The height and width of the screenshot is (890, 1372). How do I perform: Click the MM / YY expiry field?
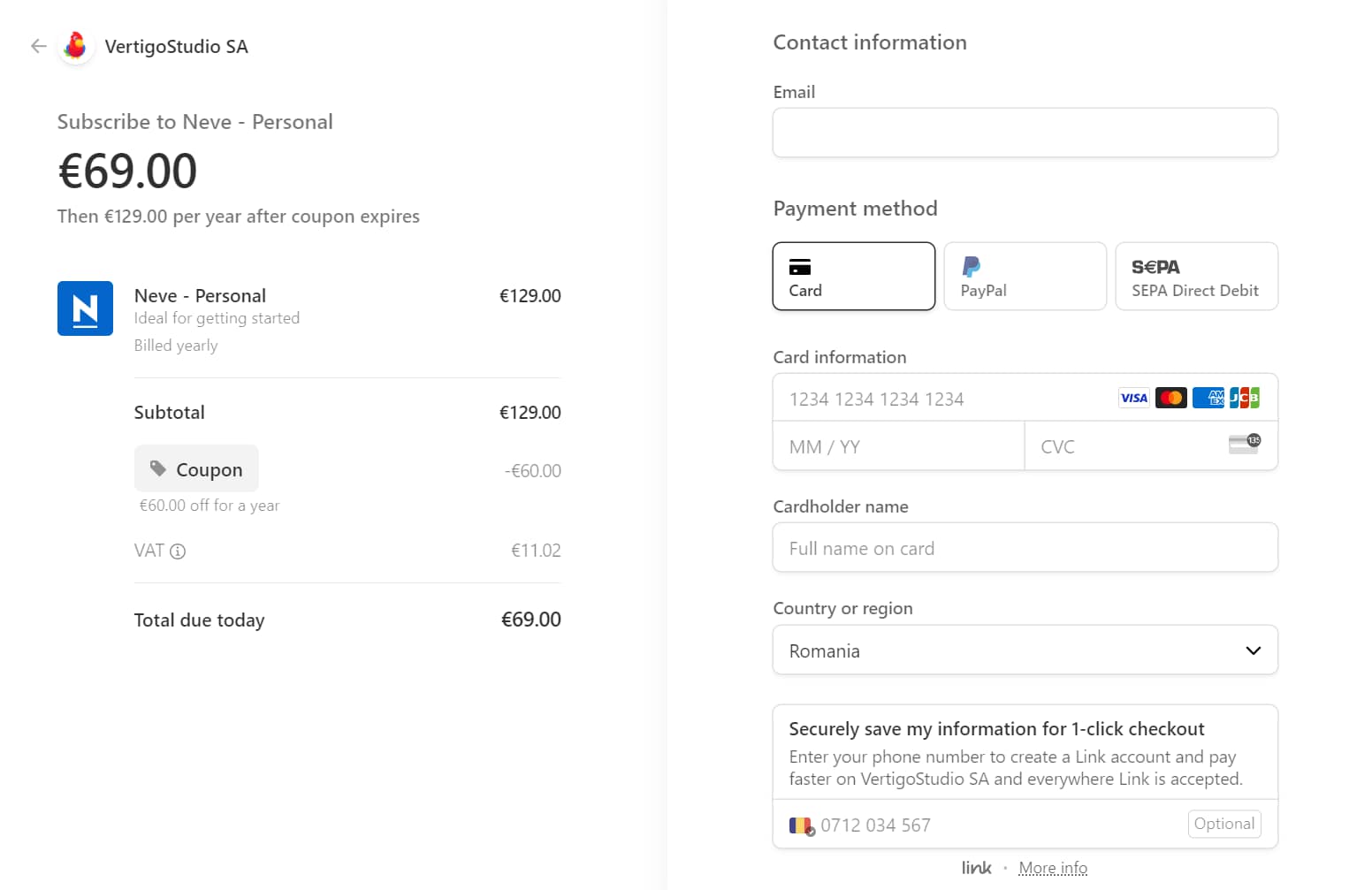click(x=897, y=447)
